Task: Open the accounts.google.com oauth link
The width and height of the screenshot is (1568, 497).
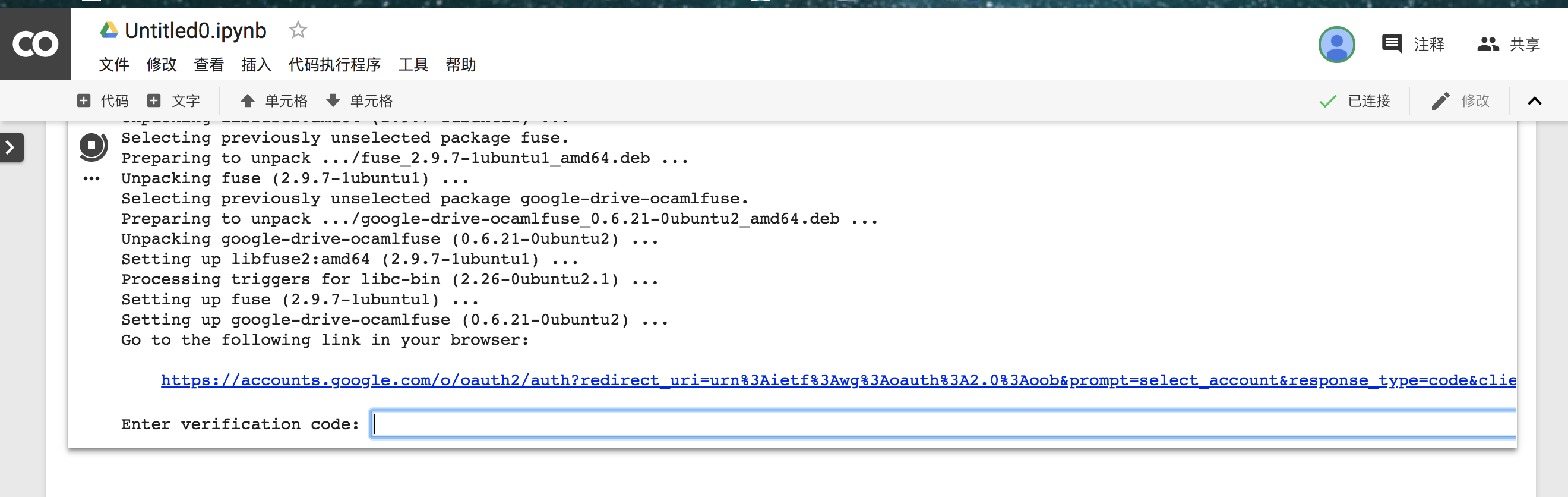Action: click(838, 380)
